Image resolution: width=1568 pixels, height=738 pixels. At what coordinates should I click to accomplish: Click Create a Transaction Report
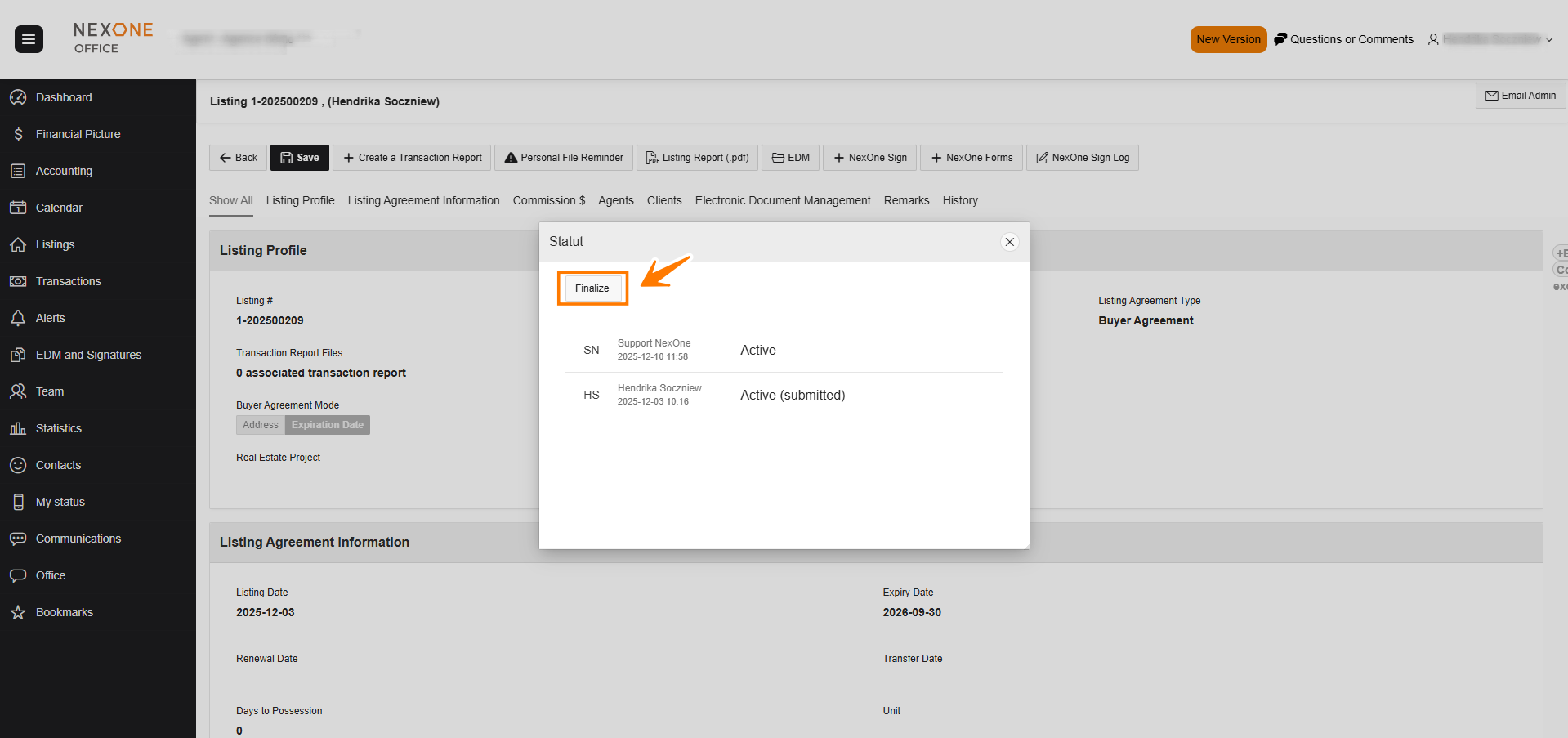[x=412, y=158]
